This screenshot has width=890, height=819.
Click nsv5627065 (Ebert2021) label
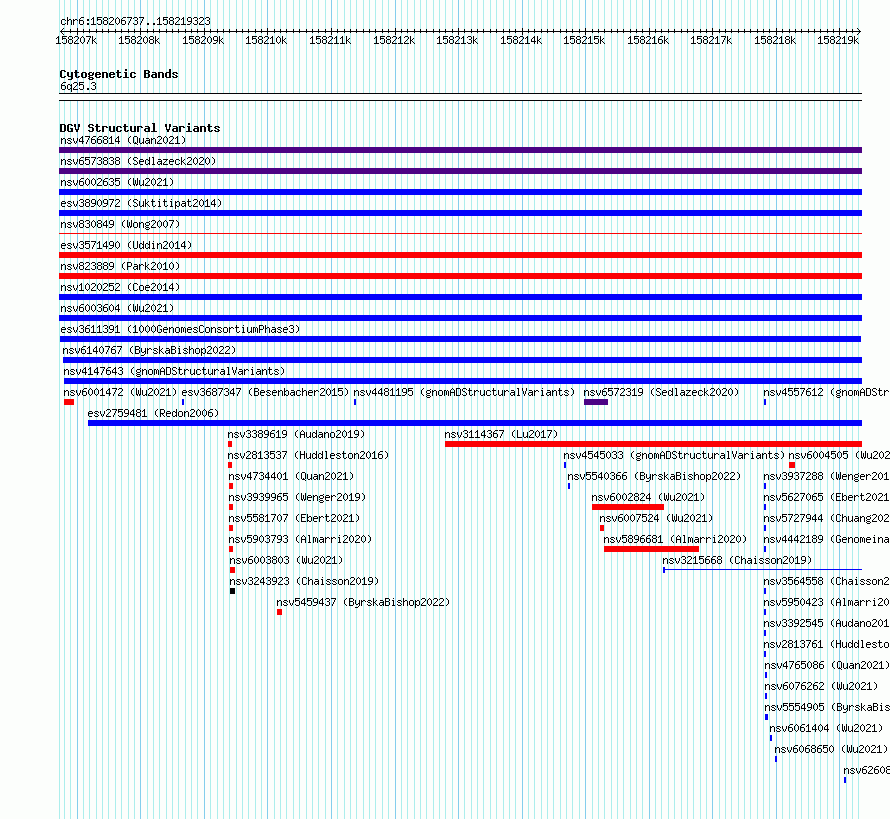pyautogui.click(x=826, y=497)
